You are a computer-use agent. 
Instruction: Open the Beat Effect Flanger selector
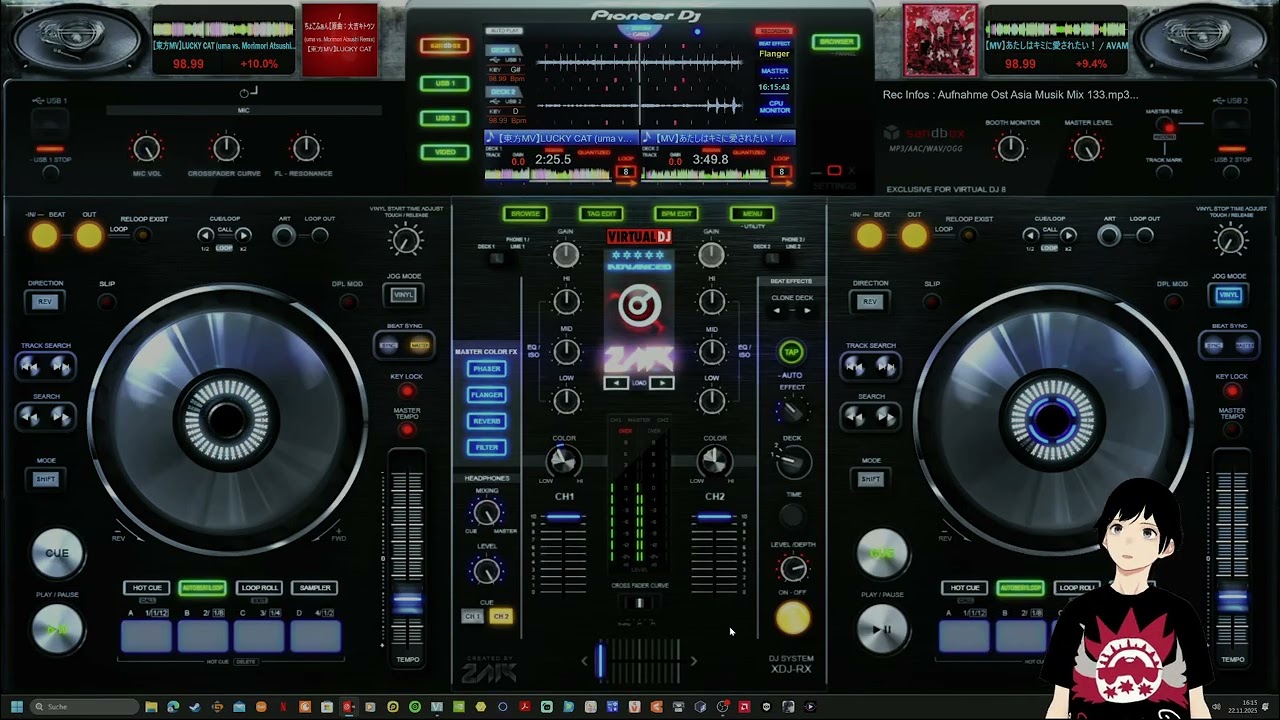(774, 53)
